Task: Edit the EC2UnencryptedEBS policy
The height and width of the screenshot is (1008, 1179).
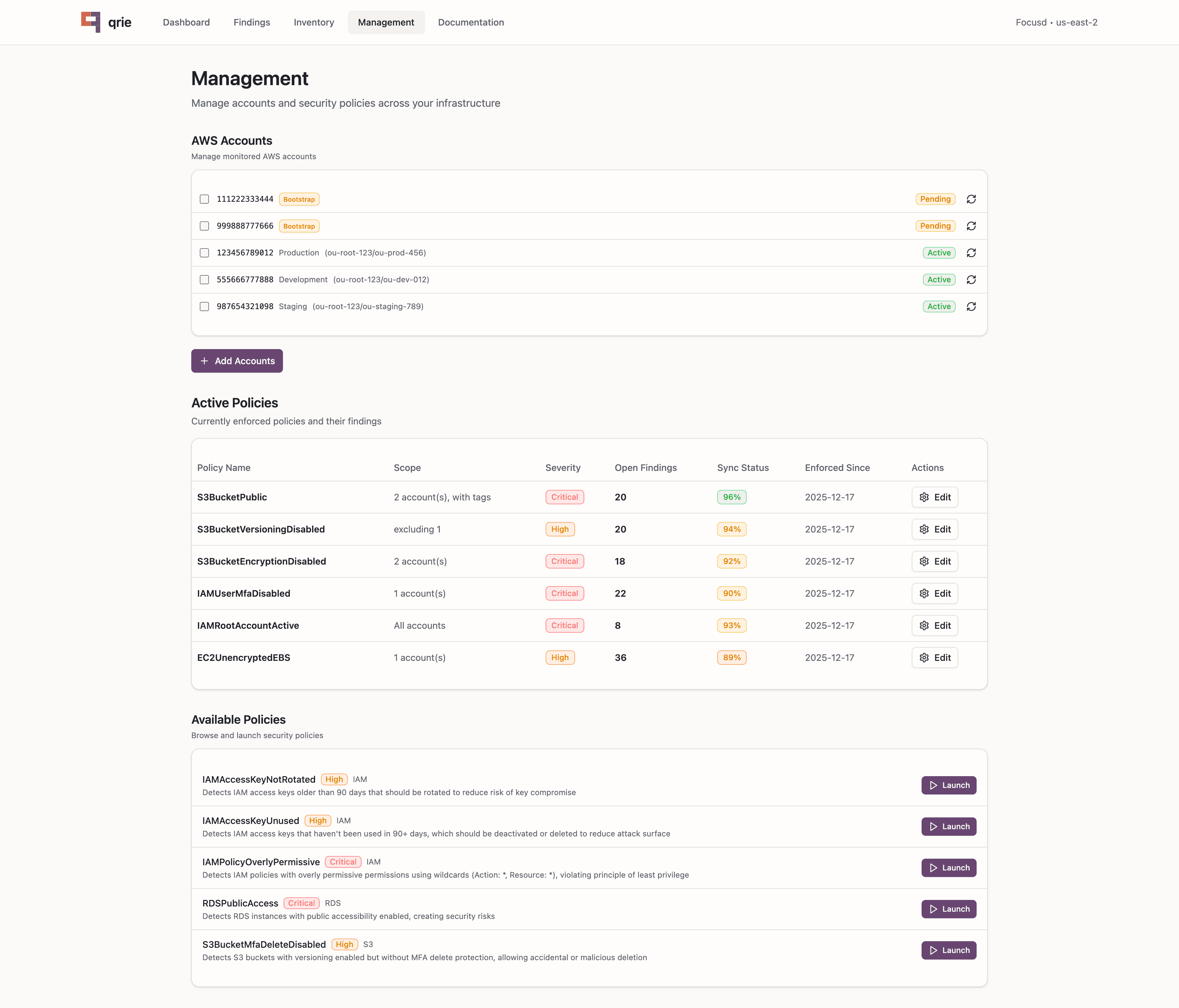Action: [x=934, y=658]
